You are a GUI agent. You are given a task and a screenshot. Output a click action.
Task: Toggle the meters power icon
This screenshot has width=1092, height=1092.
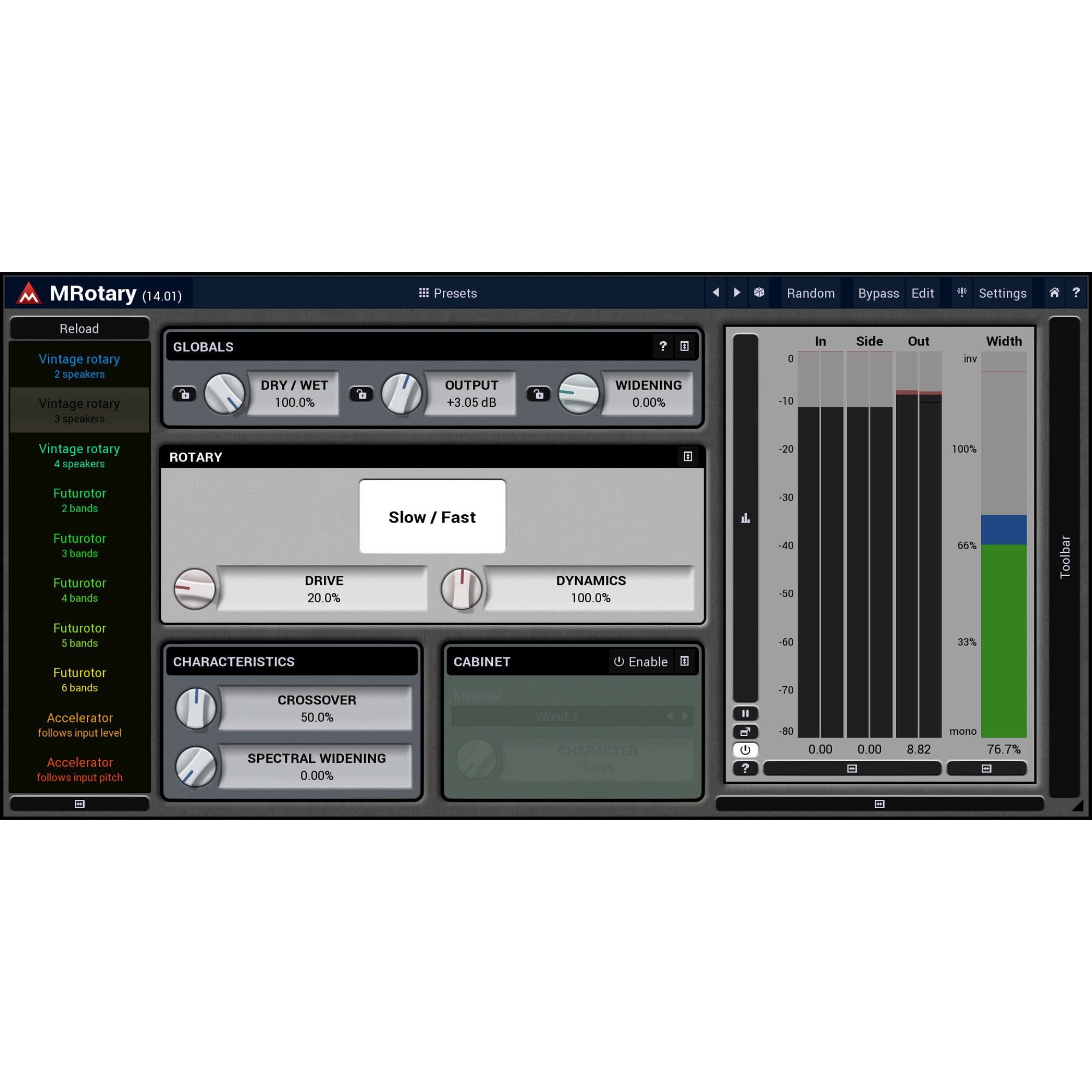click(x=745, y=750)
